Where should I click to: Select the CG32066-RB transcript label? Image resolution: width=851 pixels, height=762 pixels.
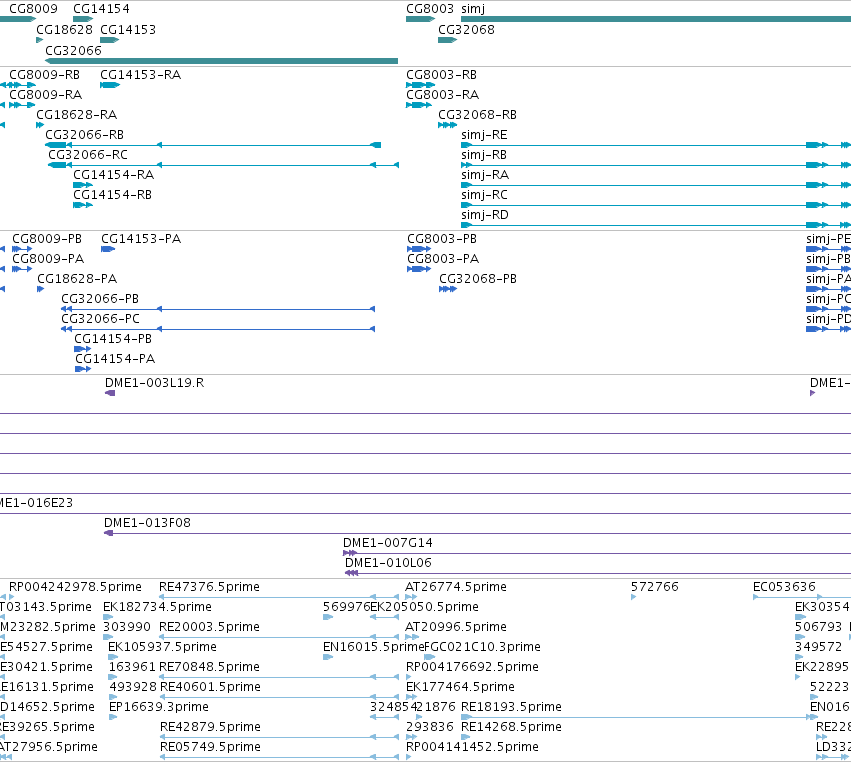[x=84, y=135]
